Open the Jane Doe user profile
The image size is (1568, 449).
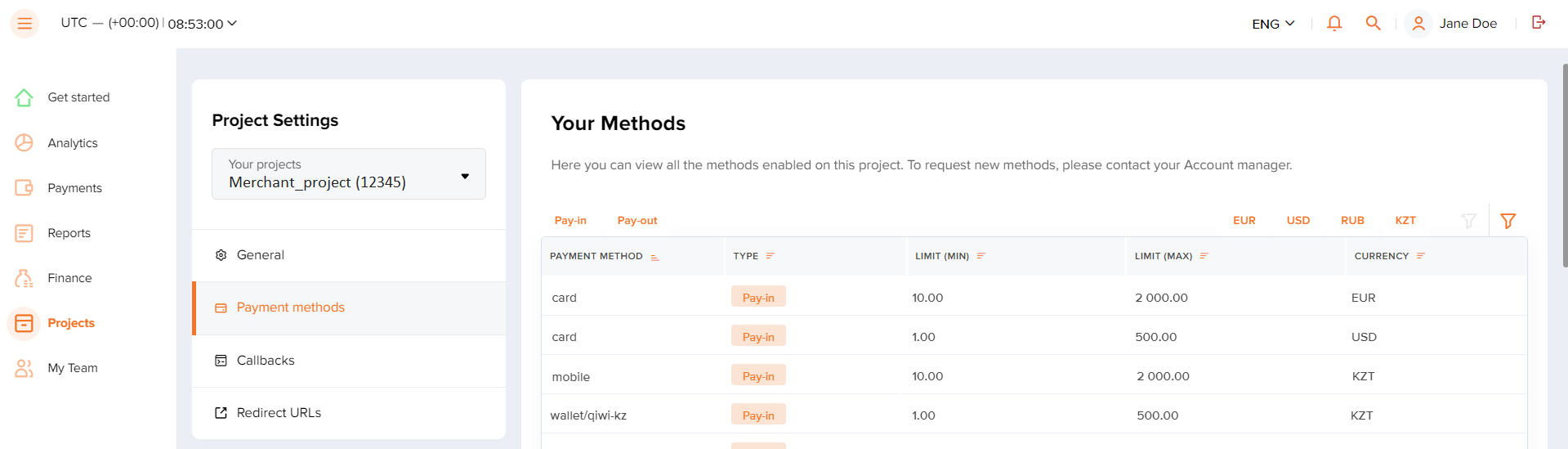[x=1452, y=24]
